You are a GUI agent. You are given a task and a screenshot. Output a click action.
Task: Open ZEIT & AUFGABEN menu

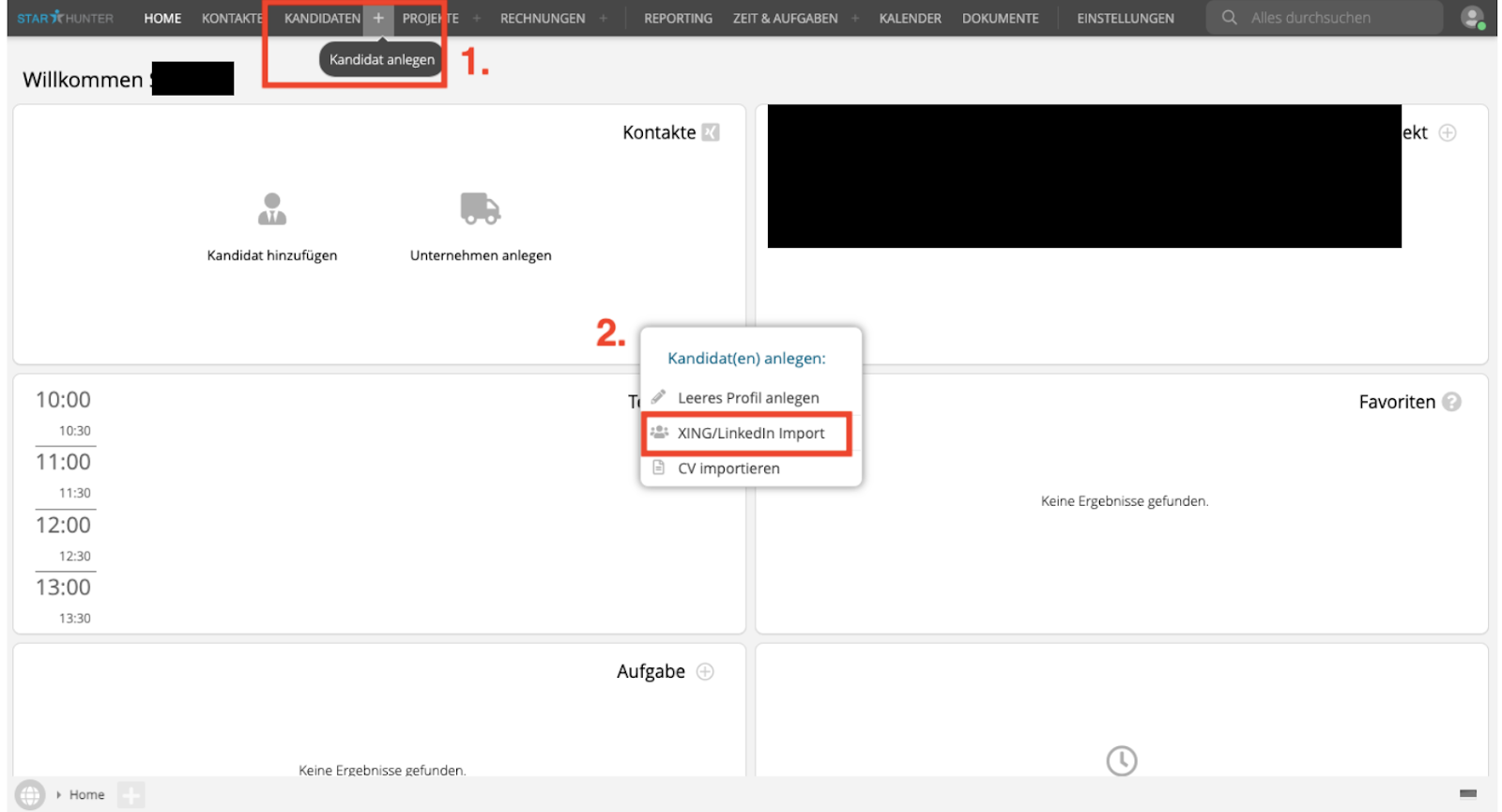[x=785, y=18]
